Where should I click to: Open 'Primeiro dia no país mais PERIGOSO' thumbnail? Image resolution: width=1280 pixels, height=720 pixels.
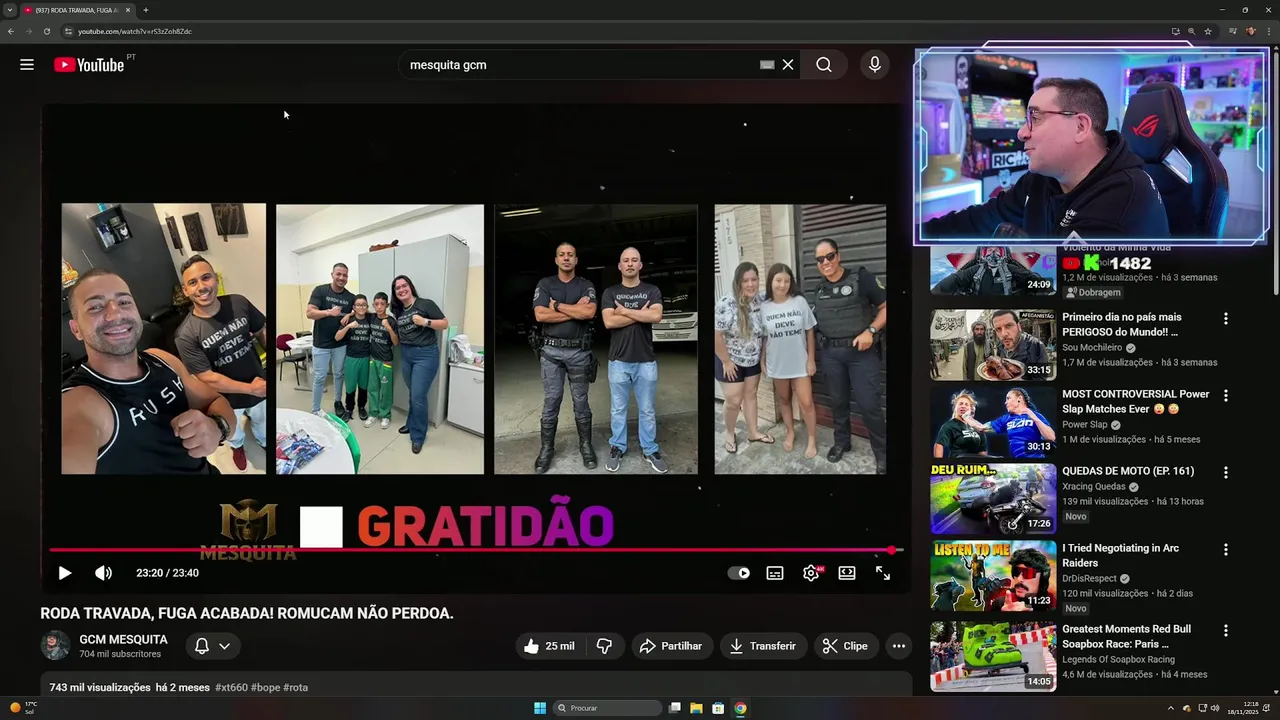point(993,345)
